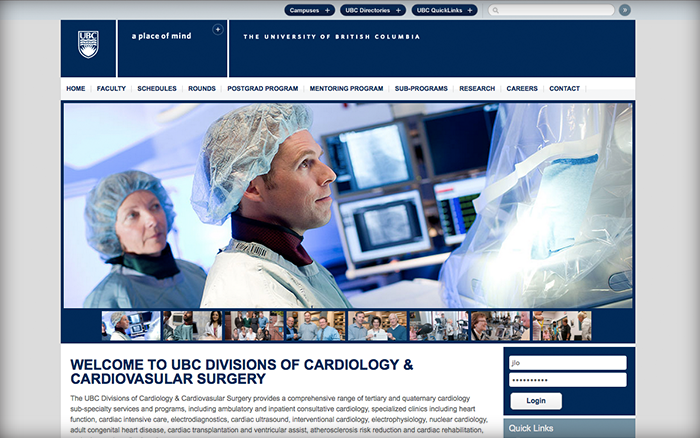The height and width of the screenshot is (438, 700).
Task: Open the POSTGRAD PROGRAM menu item
Action: [262, 88]
